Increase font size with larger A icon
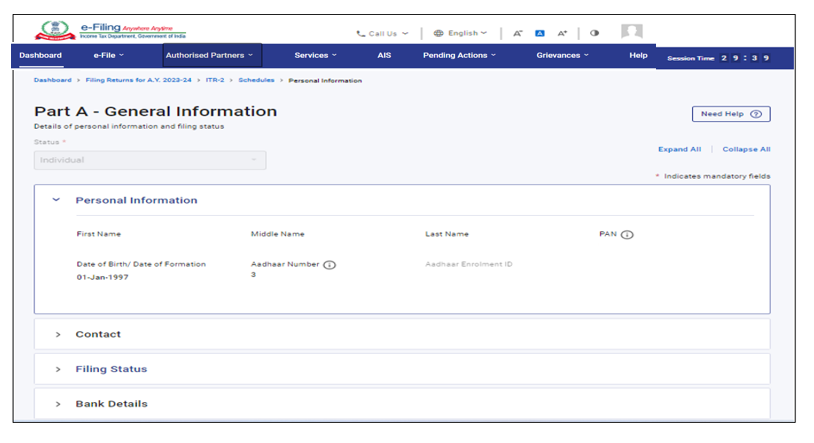Image resolution: width=814 pixels, height=443 pixels. [563, 33]
